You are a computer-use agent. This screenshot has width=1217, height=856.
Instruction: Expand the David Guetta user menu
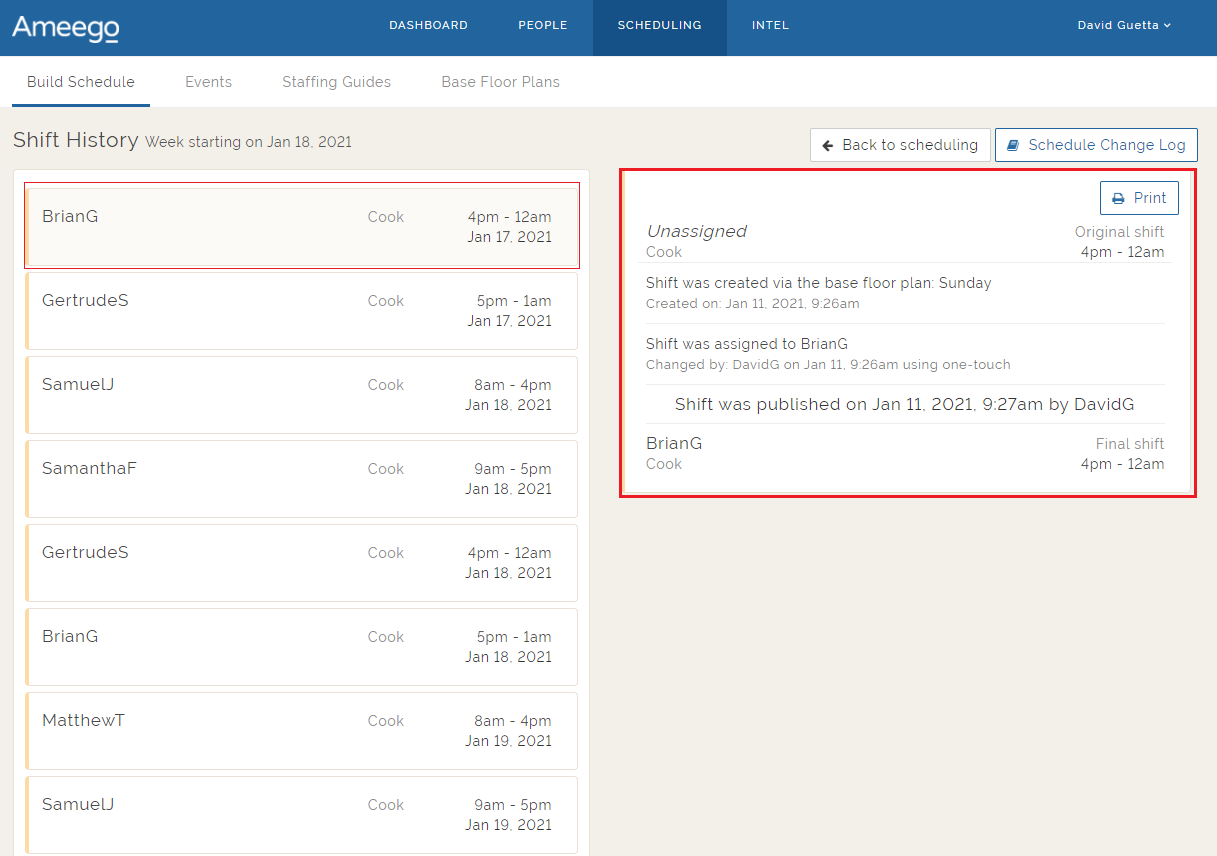[x=1124, y=25]
